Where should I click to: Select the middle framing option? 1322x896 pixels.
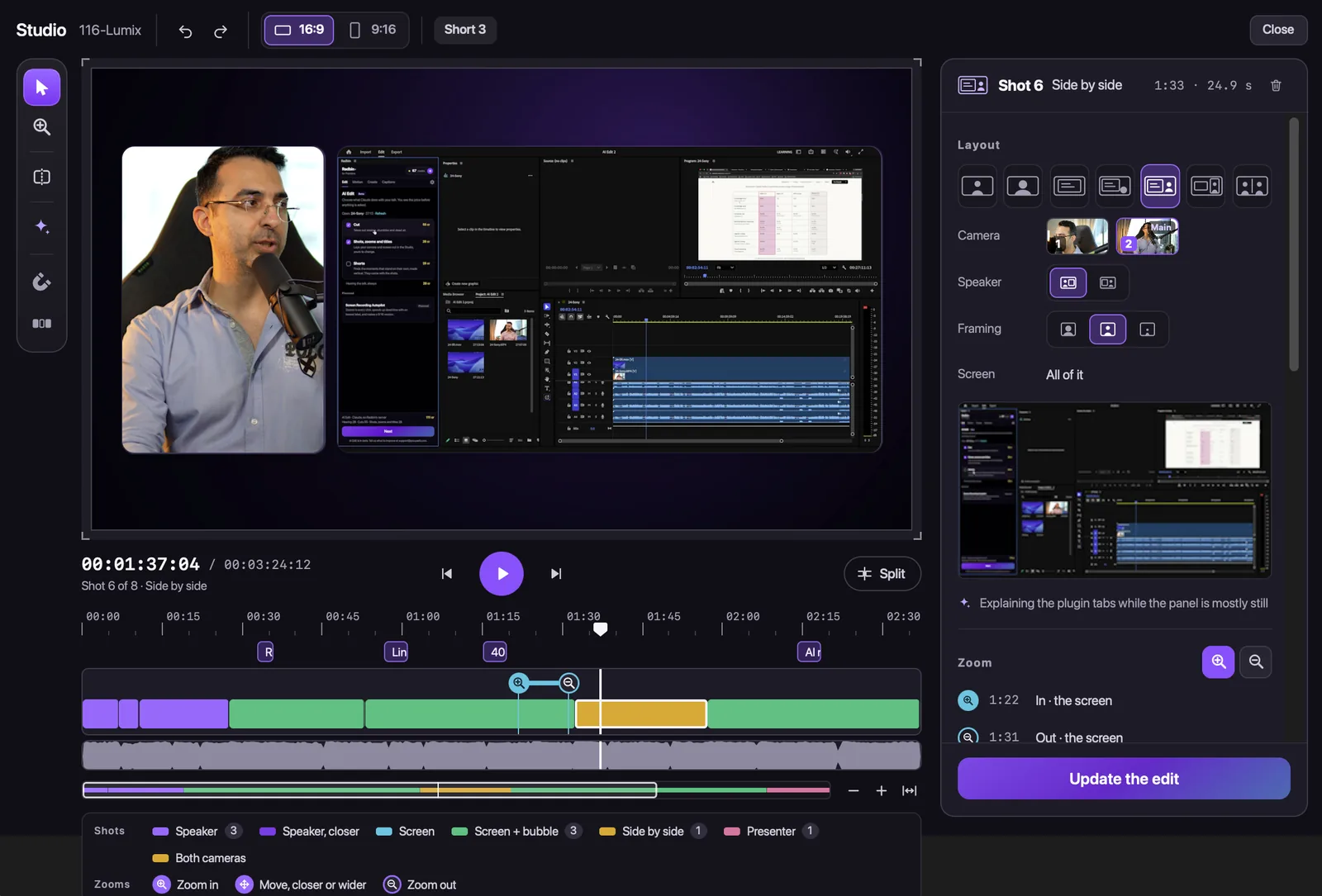[1108, 329]
